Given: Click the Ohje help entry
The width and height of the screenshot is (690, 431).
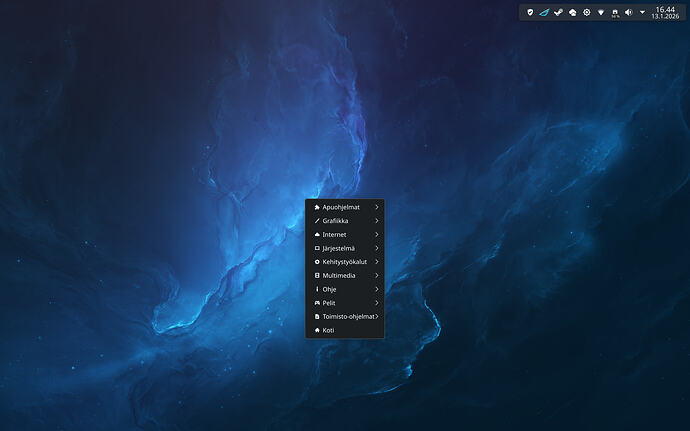Looking at the screenshot, I should [x=329, y=289].
